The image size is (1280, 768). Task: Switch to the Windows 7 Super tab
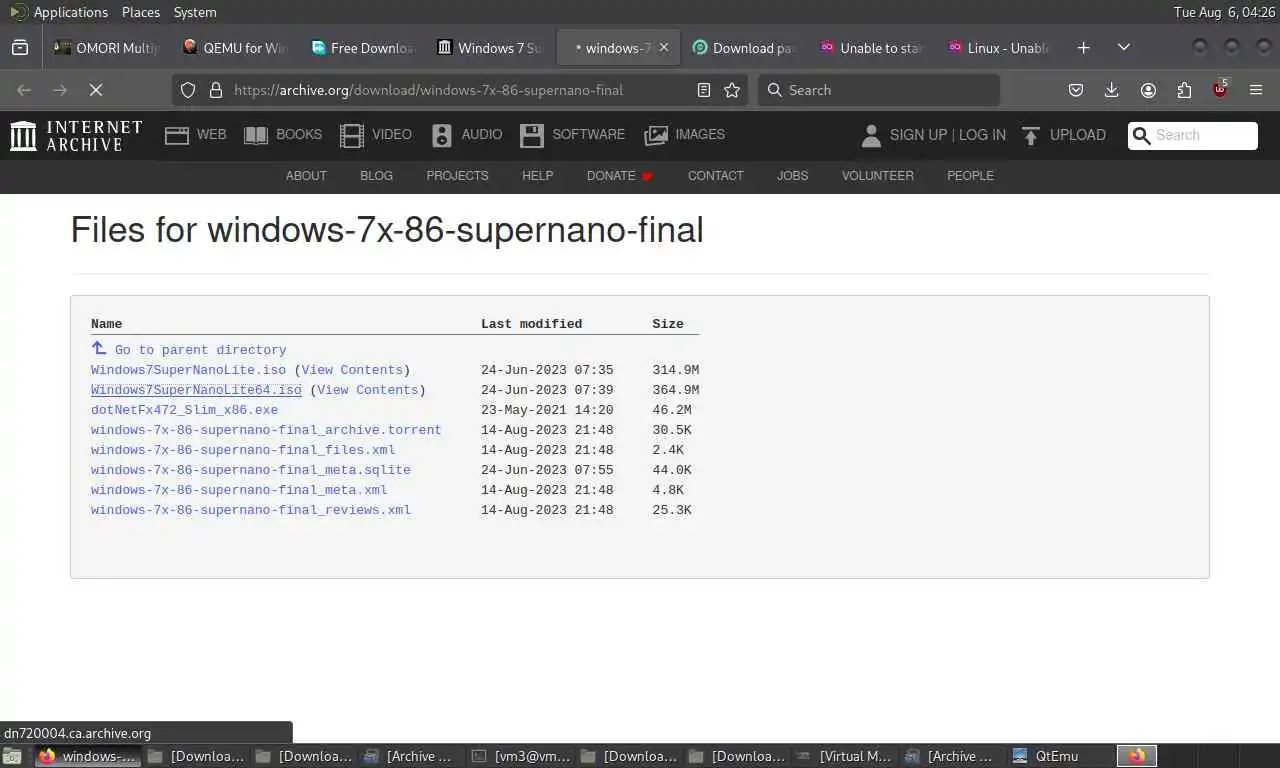[x=491, y=47]
